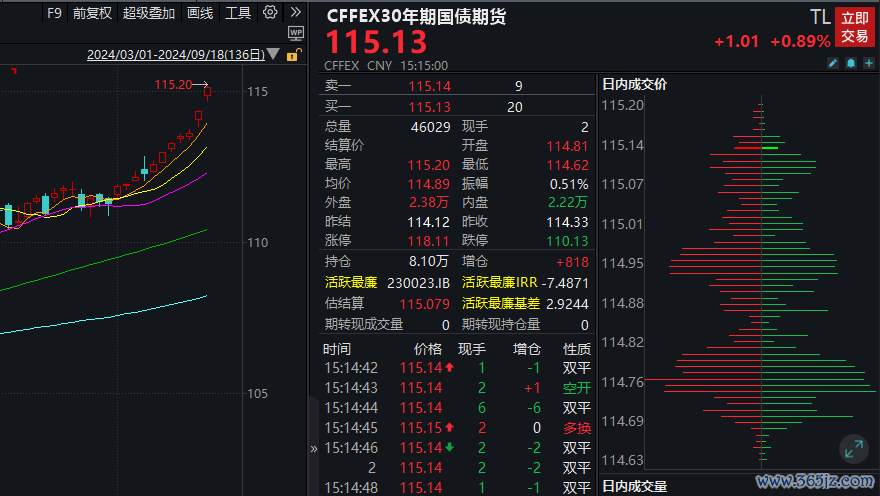The width and height of the screenshot is (880, 496).
Task: Click the last candlestick at 115.20 high
Action: tap(208, 91)
